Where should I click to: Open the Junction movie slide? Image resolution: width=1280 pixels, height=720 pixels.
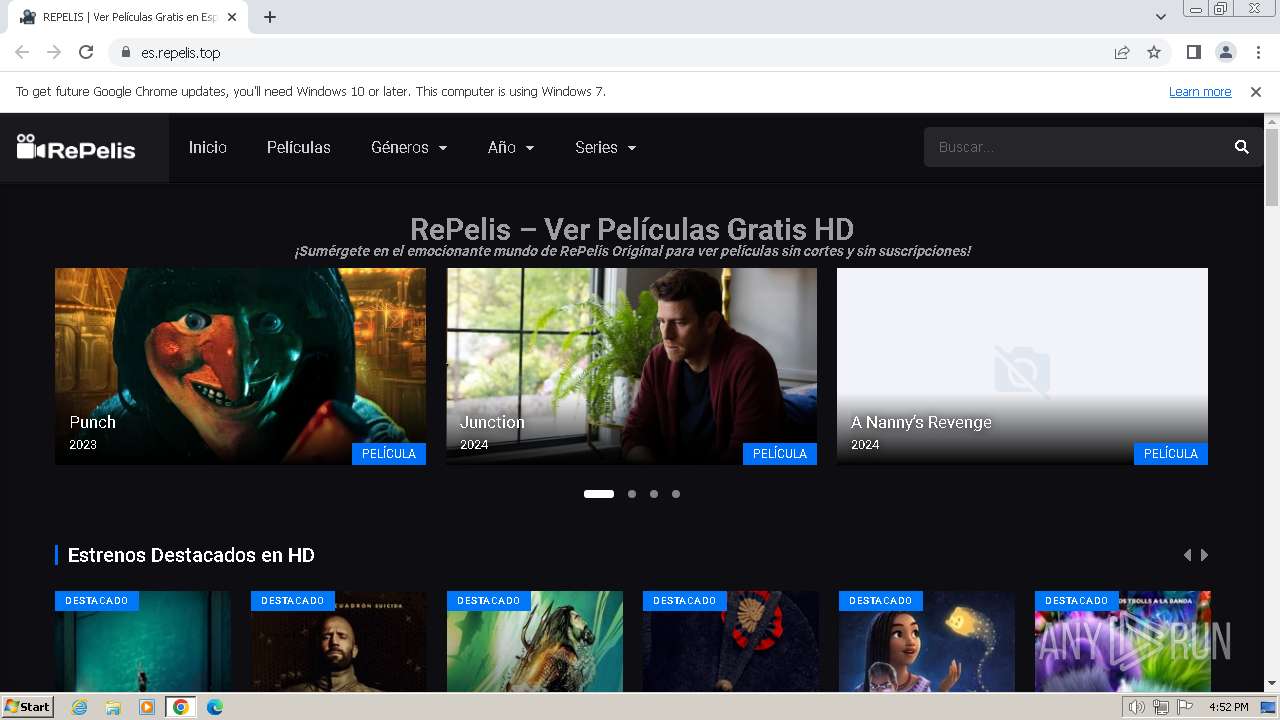coord(631,366)
